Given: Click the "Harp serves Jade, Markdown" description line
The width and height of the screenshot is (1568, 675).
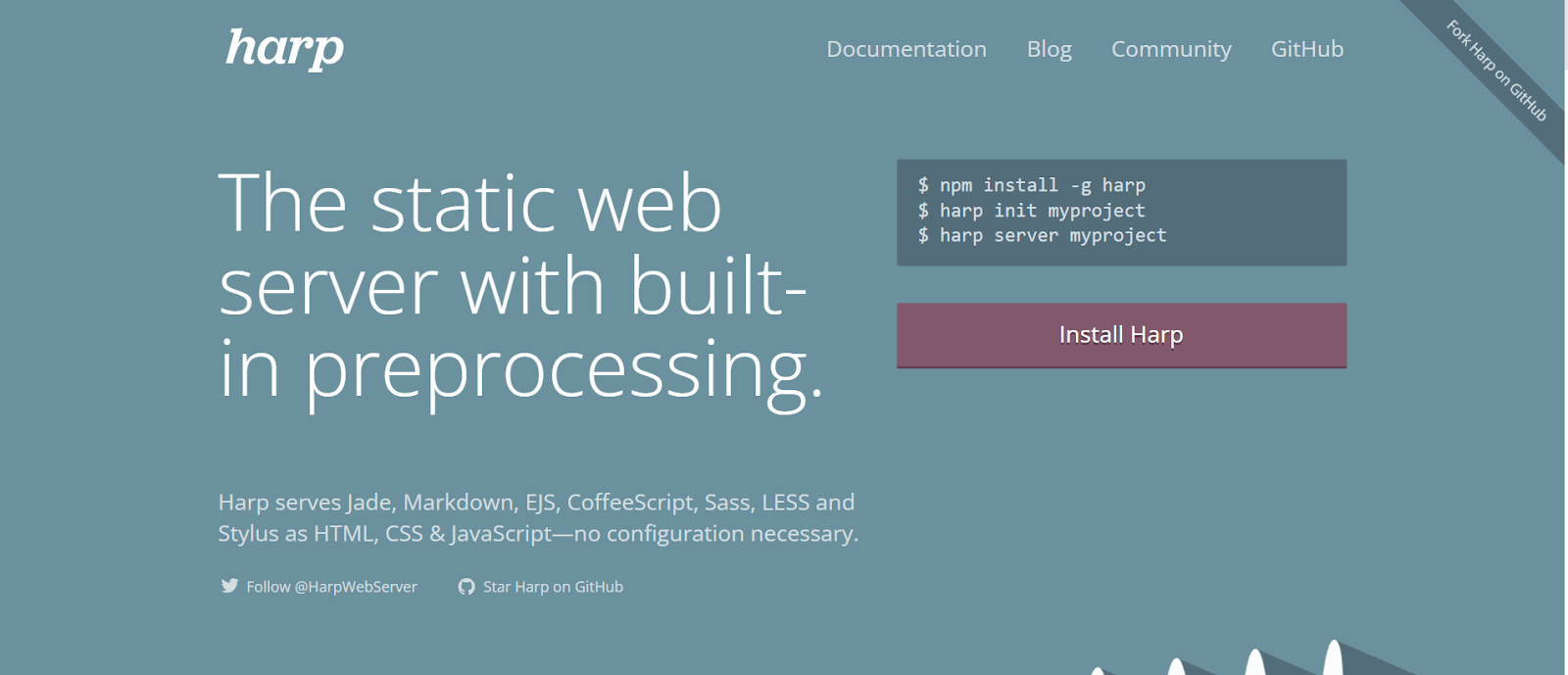Looking at the screenshot, I should (536, 503).
